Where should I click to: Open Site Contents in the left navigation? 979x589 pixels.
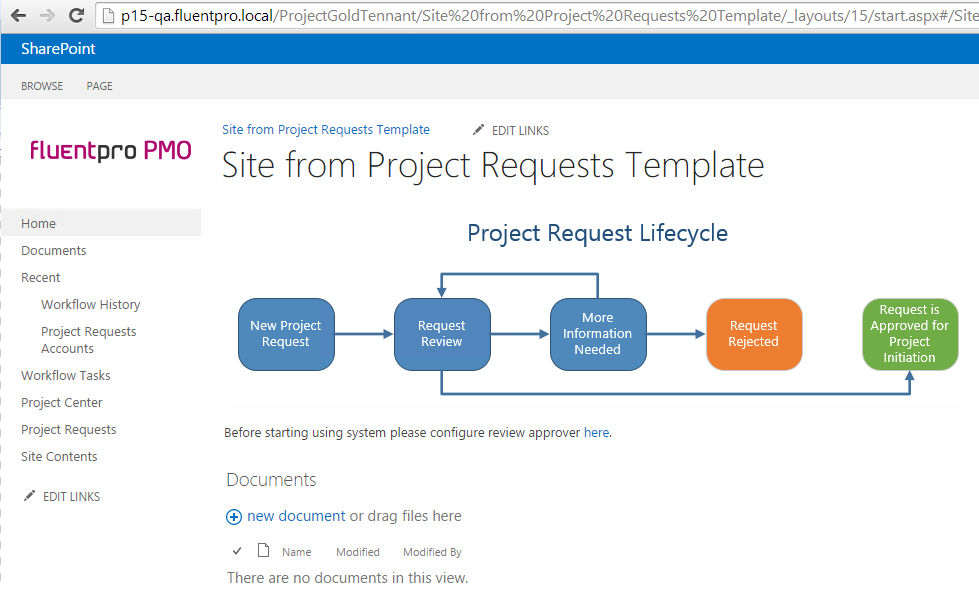[59, 457]
